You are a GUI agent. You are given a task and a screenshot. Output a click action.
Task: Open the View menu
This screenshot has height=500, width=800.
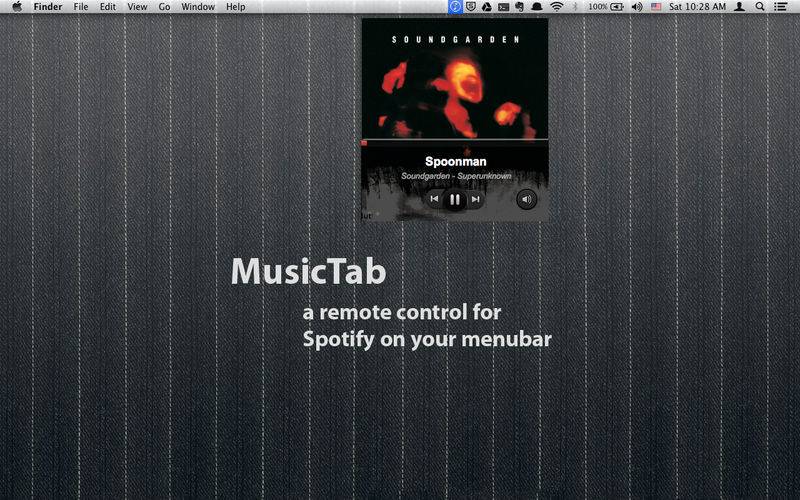(x=137, y=7)
